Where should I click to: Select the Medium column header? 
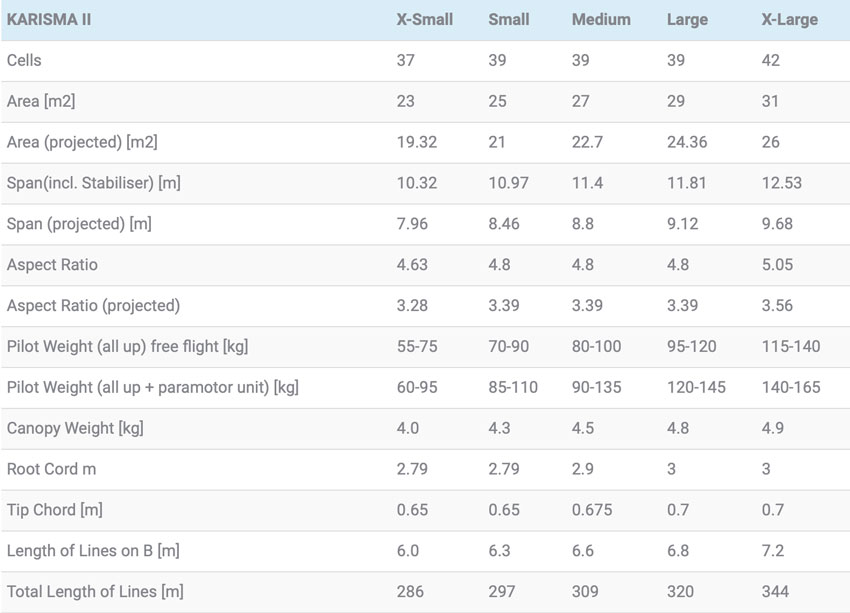point(601,20)
